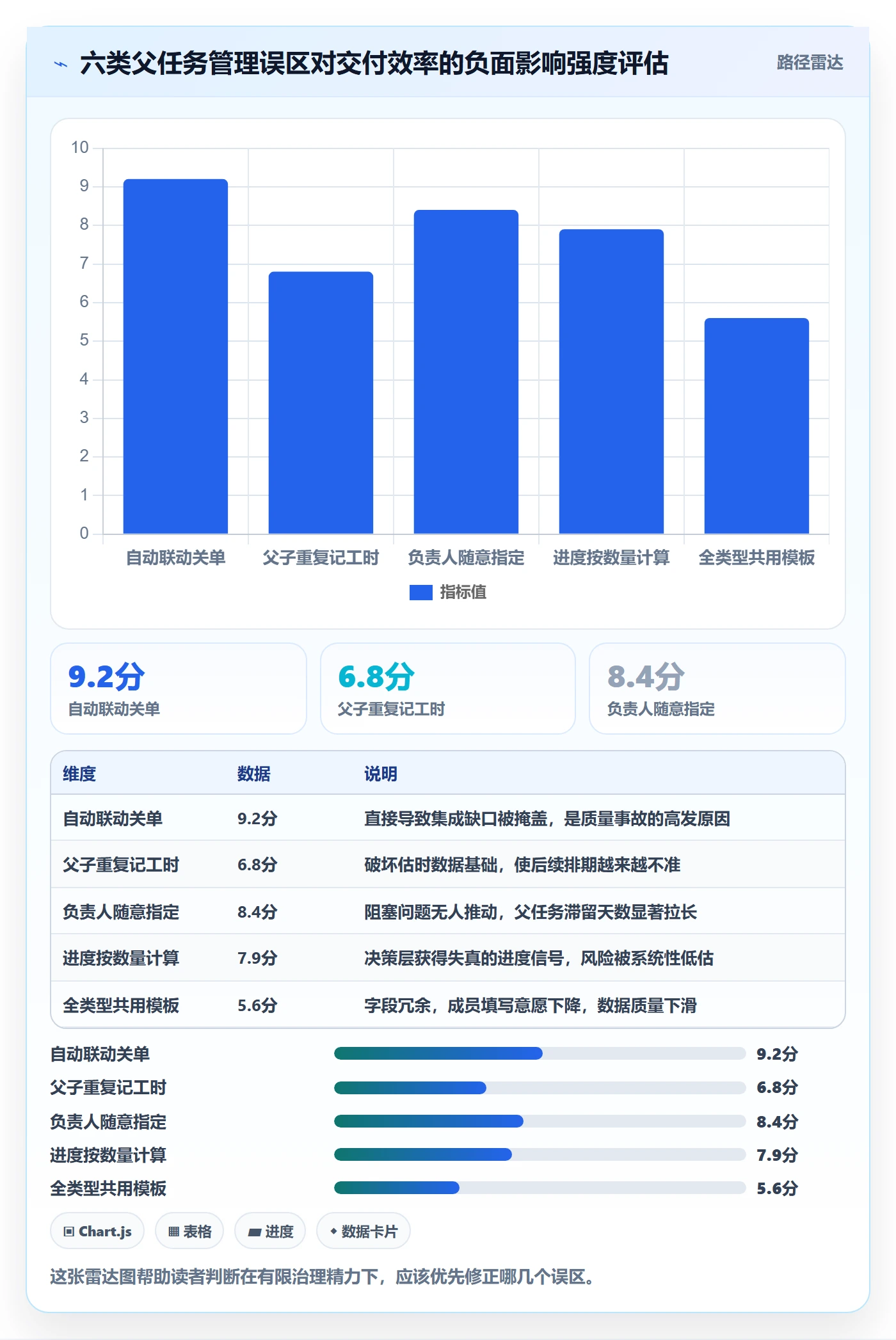Select the 负责人随意指定 cell in the table
896x1340 pixels.
coord(121,912)
